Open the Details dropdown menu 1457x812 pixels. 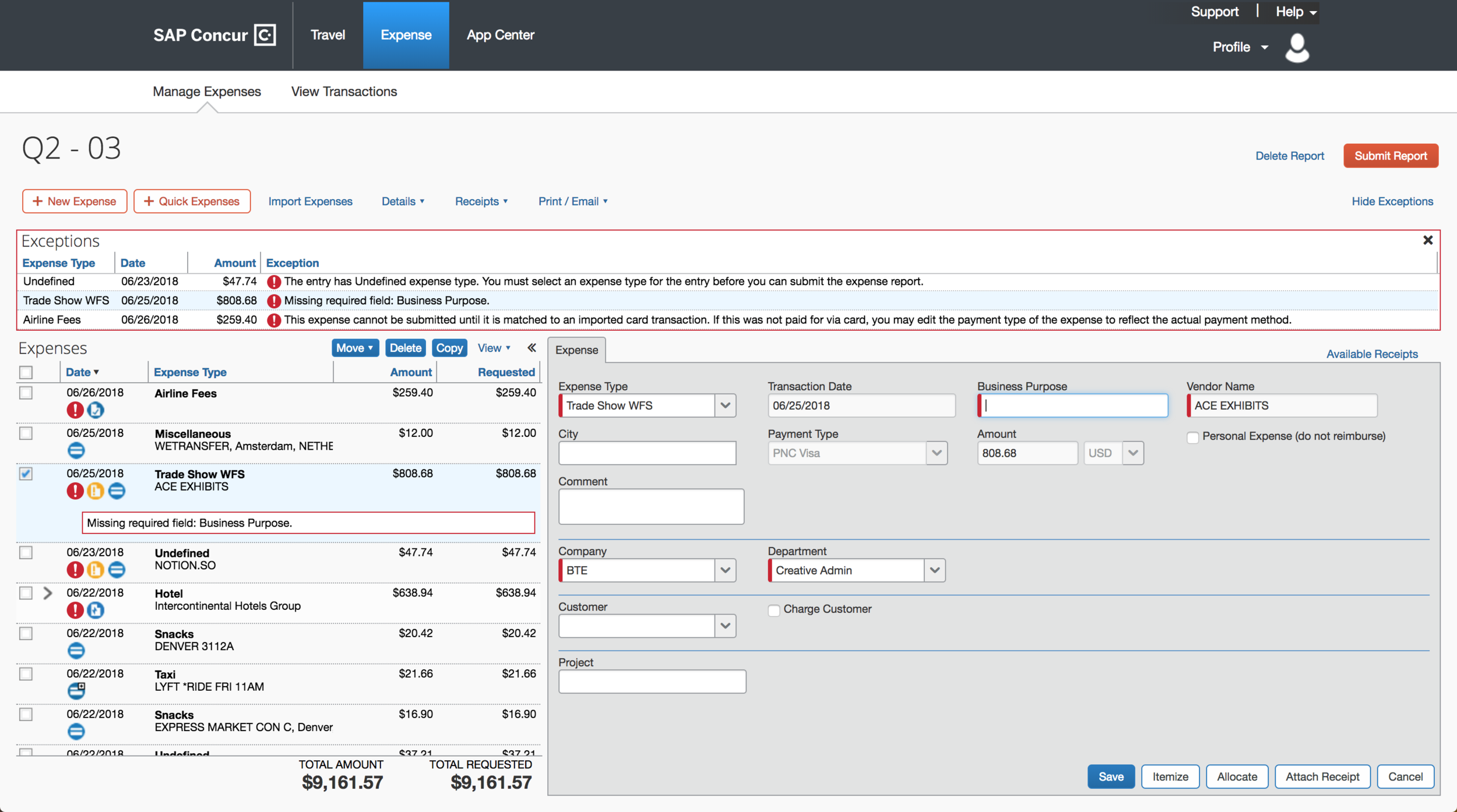pyautogui.click(x=403, y=202)
